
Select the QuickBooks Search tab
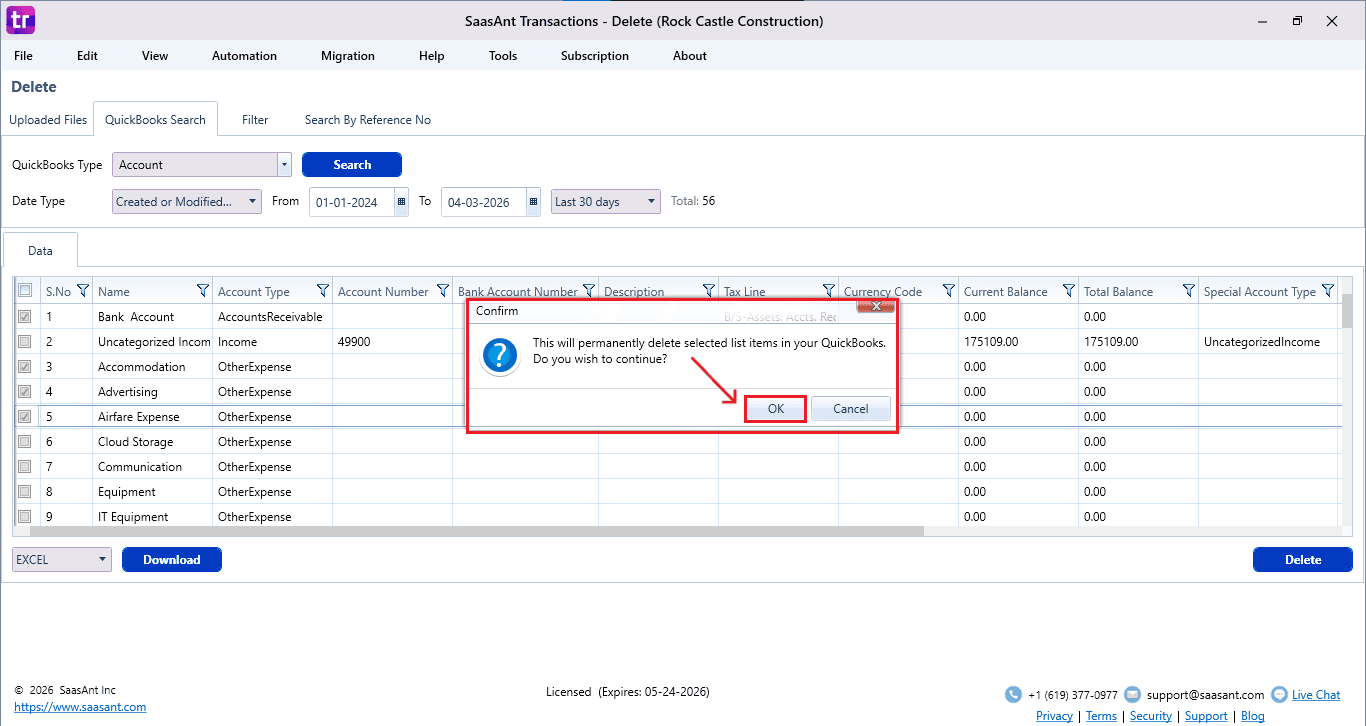(155, 120)
